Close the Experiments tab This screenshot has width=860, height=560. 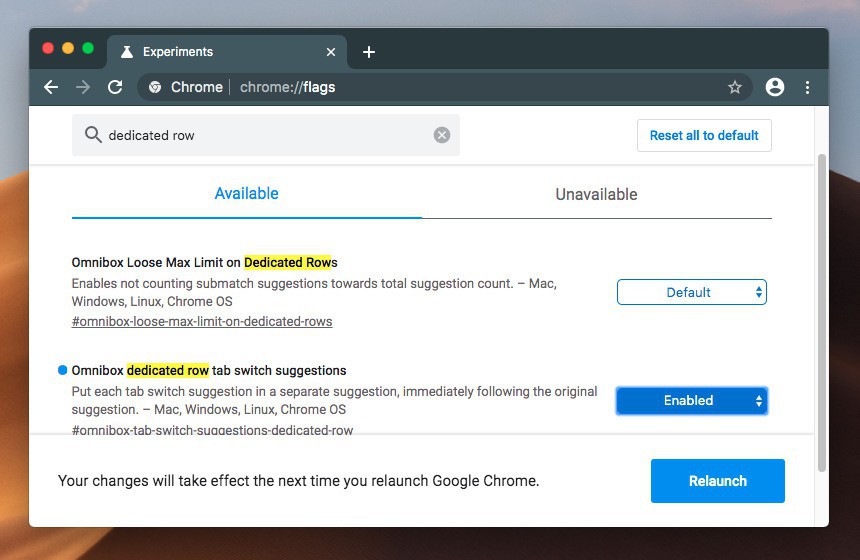click(x=331, y=52)
